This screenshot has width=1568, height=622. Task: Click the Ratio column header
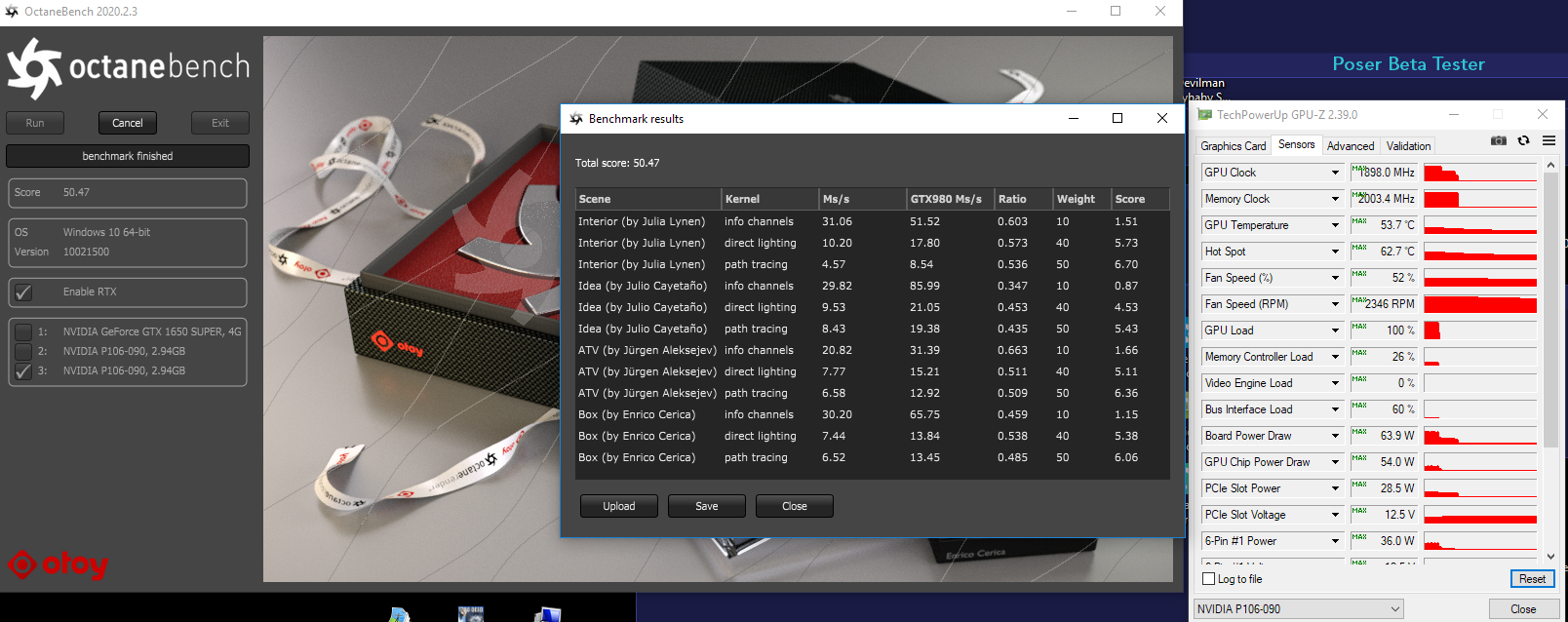tap(1024, 199)
